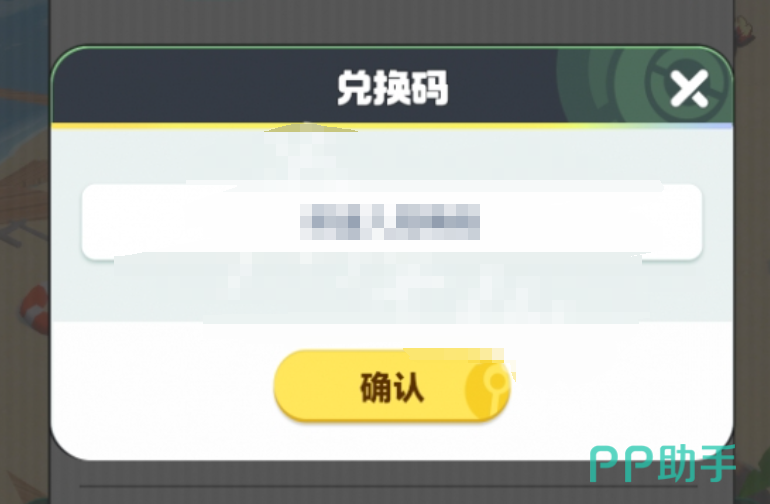Click the dark header bar left of title
Screen dimensions: 770x504
(x=194, y=86)
